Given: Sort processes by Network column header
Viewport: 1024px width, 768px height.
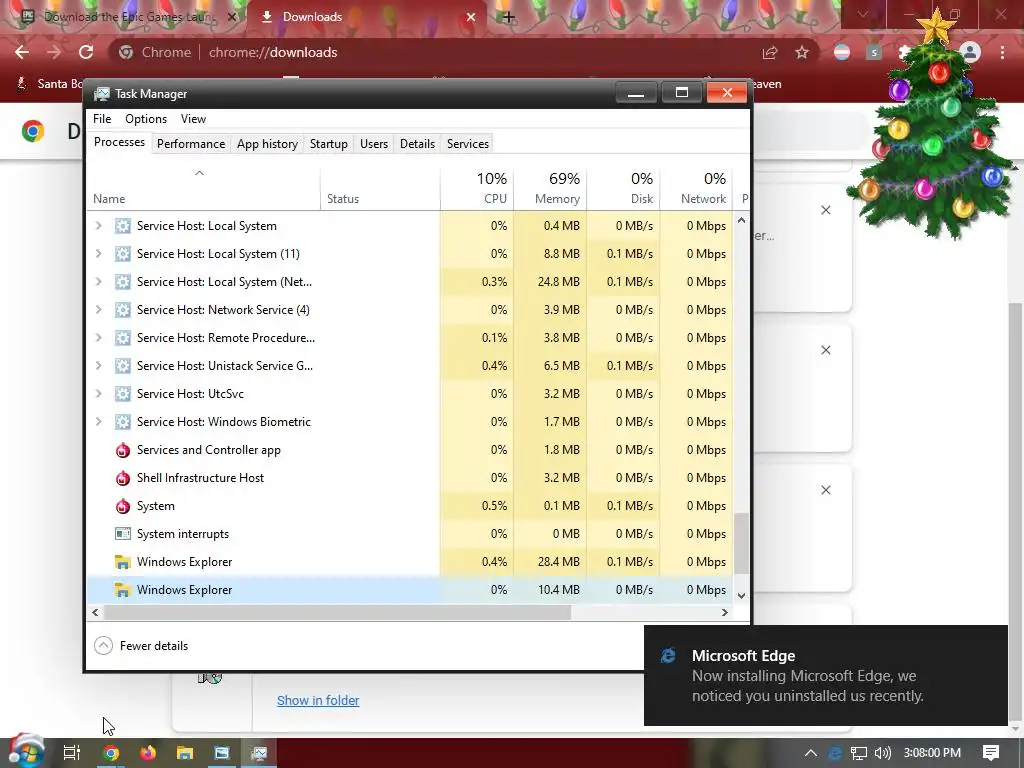Looking at the screenshot, I should click(x=697, y=188).
